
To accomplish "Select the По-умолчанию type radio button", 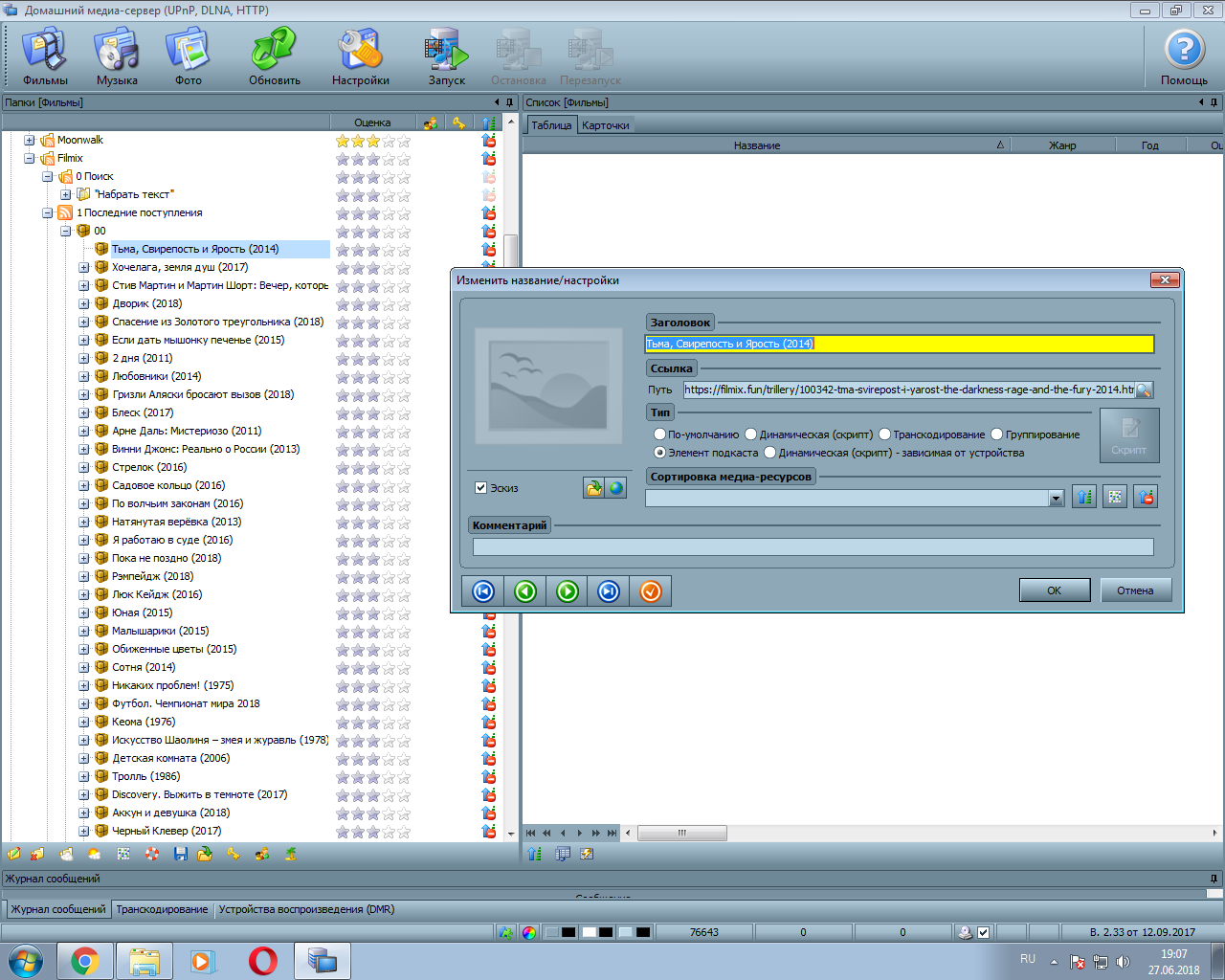I will [659, 434].
